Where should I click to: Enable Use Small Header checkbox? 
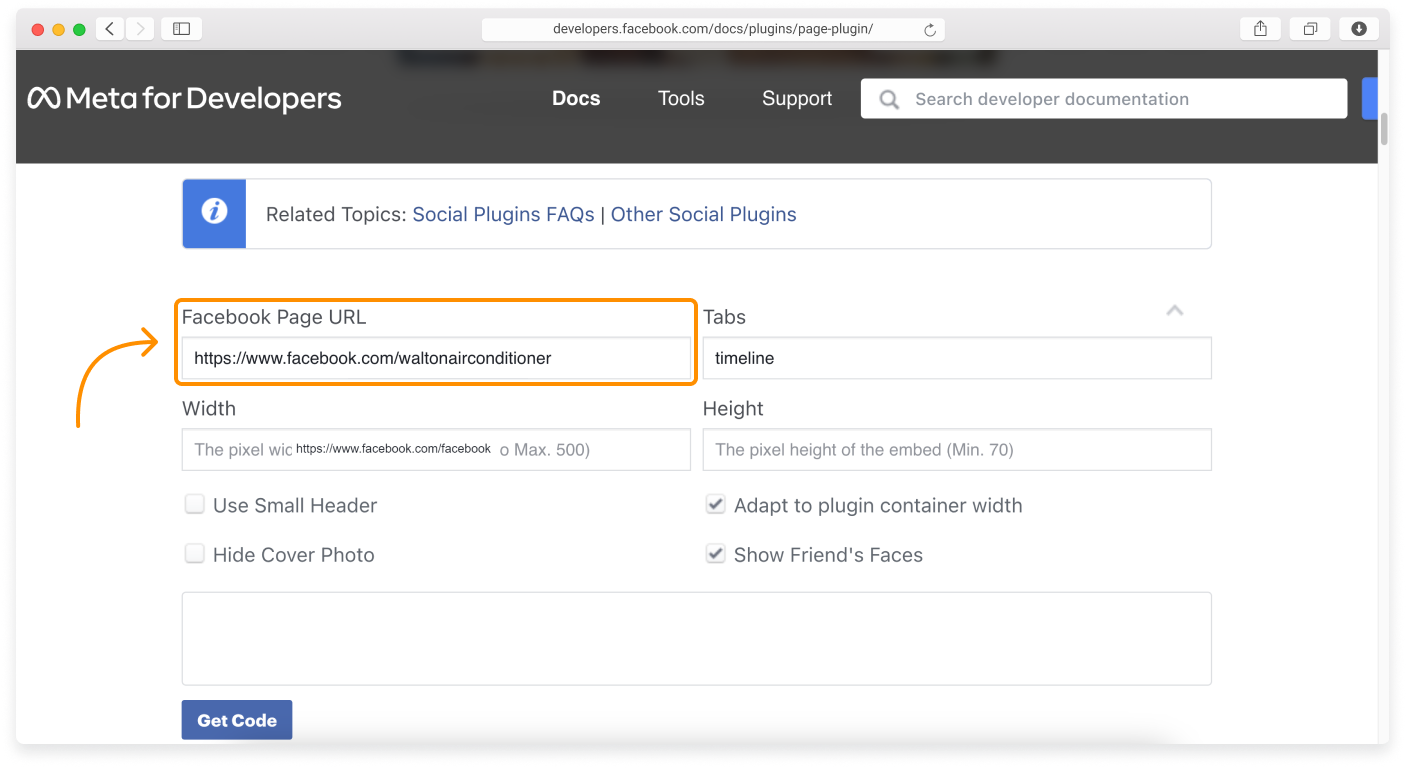tap(194, 504)
